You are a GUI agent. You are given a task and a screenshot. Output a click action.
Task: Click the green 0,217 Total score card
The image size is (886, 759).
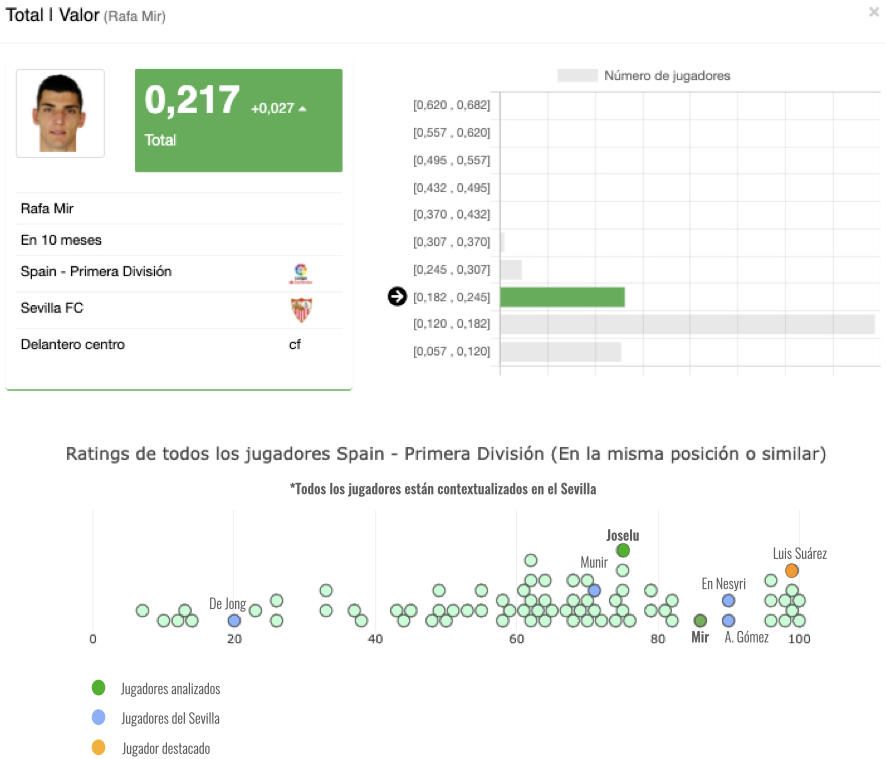pos(239,120)
